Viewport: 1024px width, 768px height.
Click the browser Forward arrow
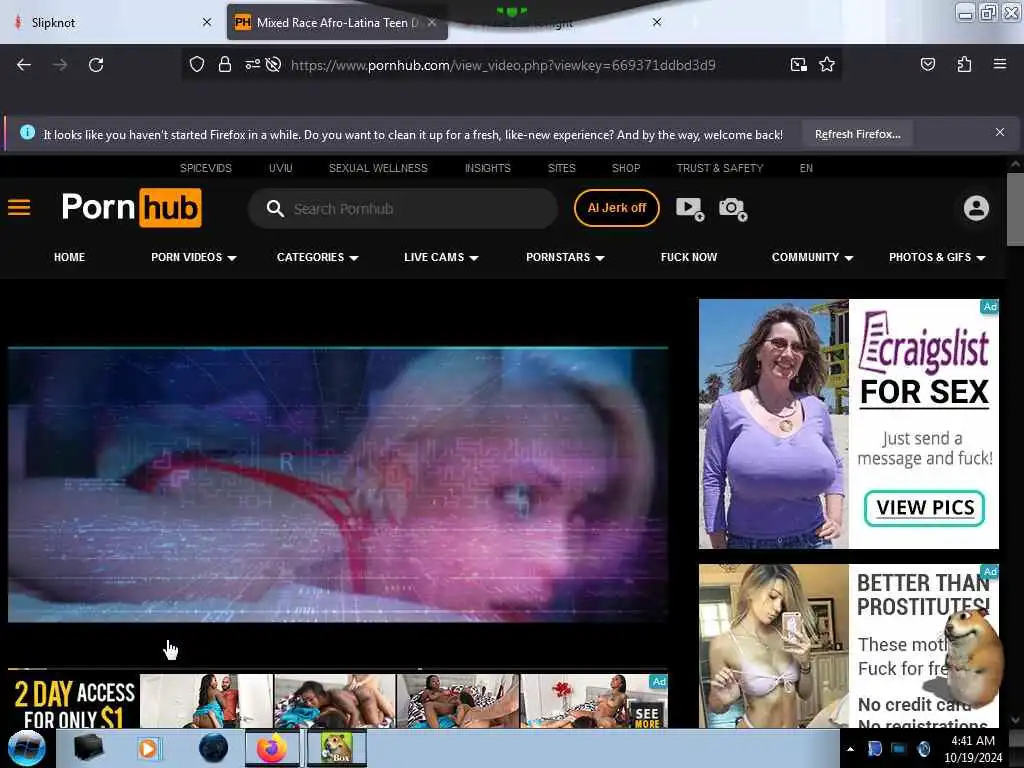pos(60,65)
